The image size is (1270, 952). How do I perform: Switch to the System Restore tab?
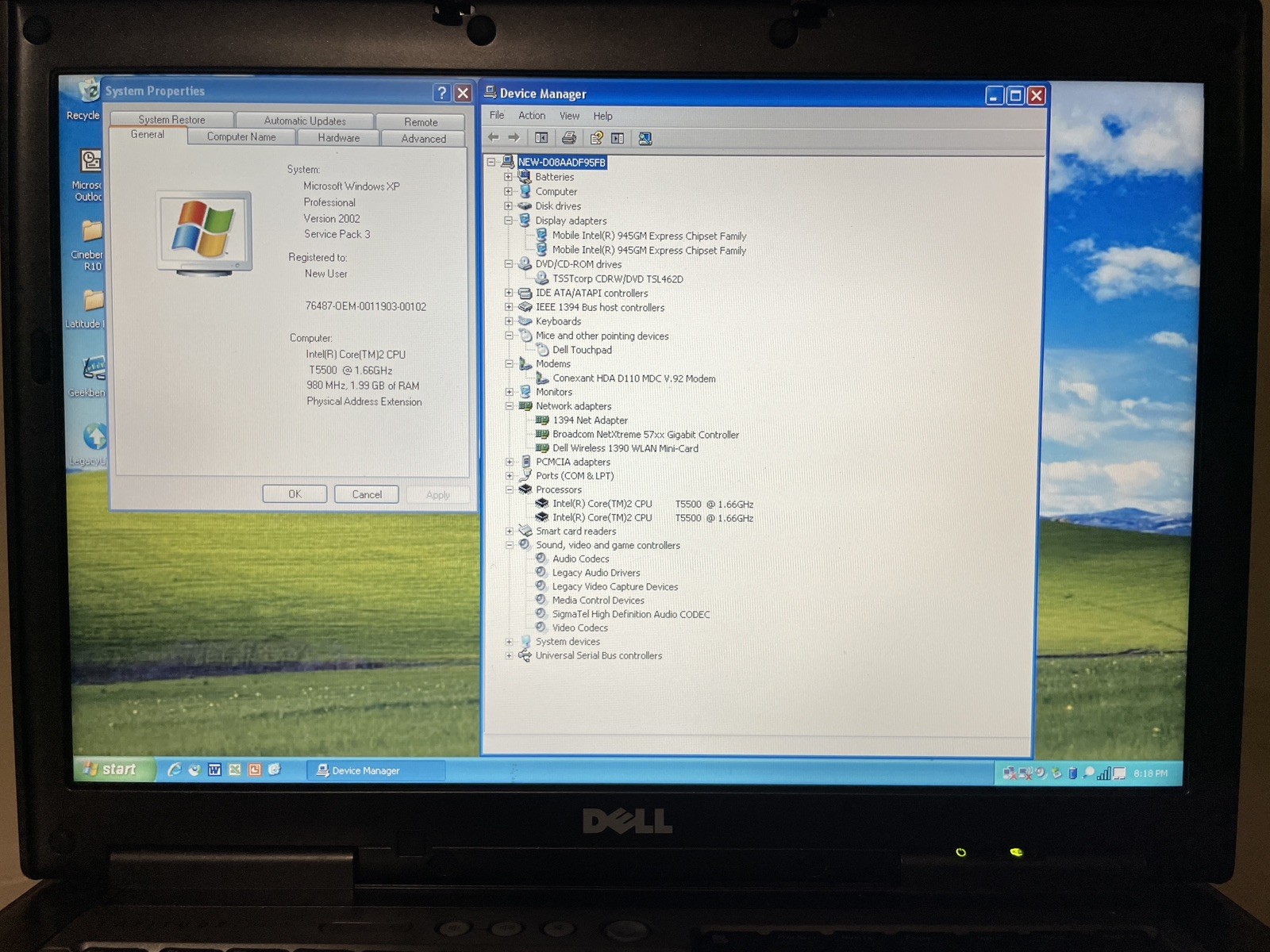coord(171,120)
